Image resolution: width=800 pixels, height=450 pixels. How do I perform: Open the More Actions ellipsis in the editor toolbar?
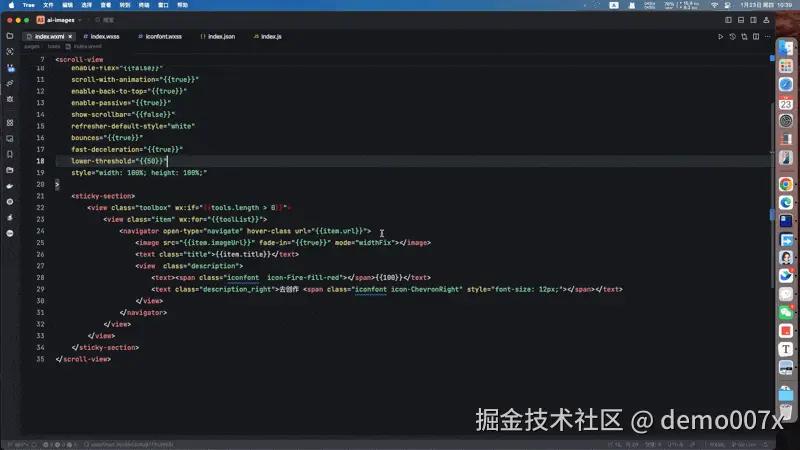click(767, 37)
